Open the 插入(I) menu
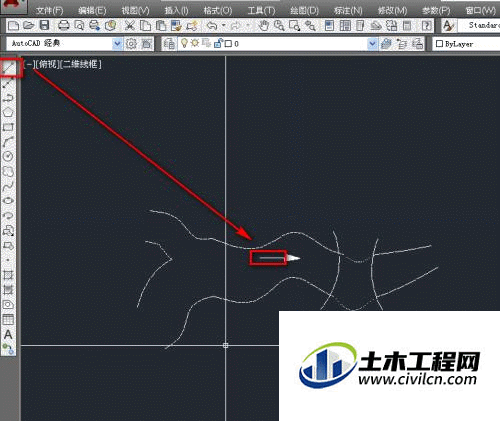Viewport: 500px width, 421px height. click(x=176, y=11)
